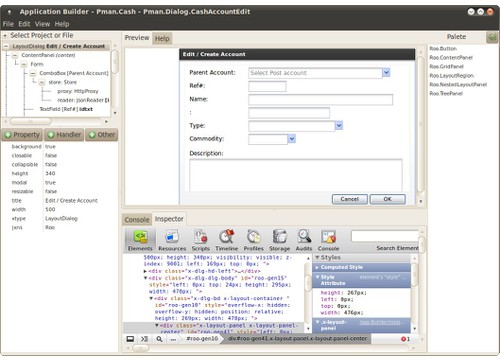
Task: Open the Commodity dropdown arrow
Action: point(292,139)
